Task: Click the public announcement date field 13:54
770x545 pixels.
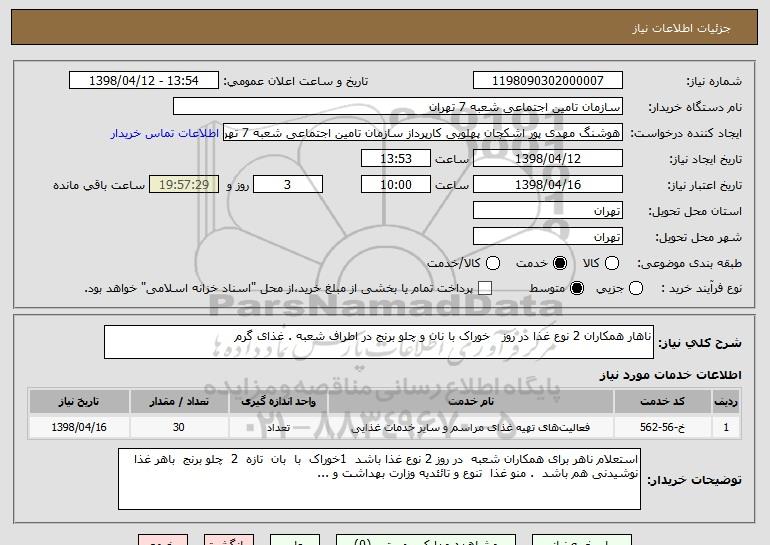Action: coord(144,81)
